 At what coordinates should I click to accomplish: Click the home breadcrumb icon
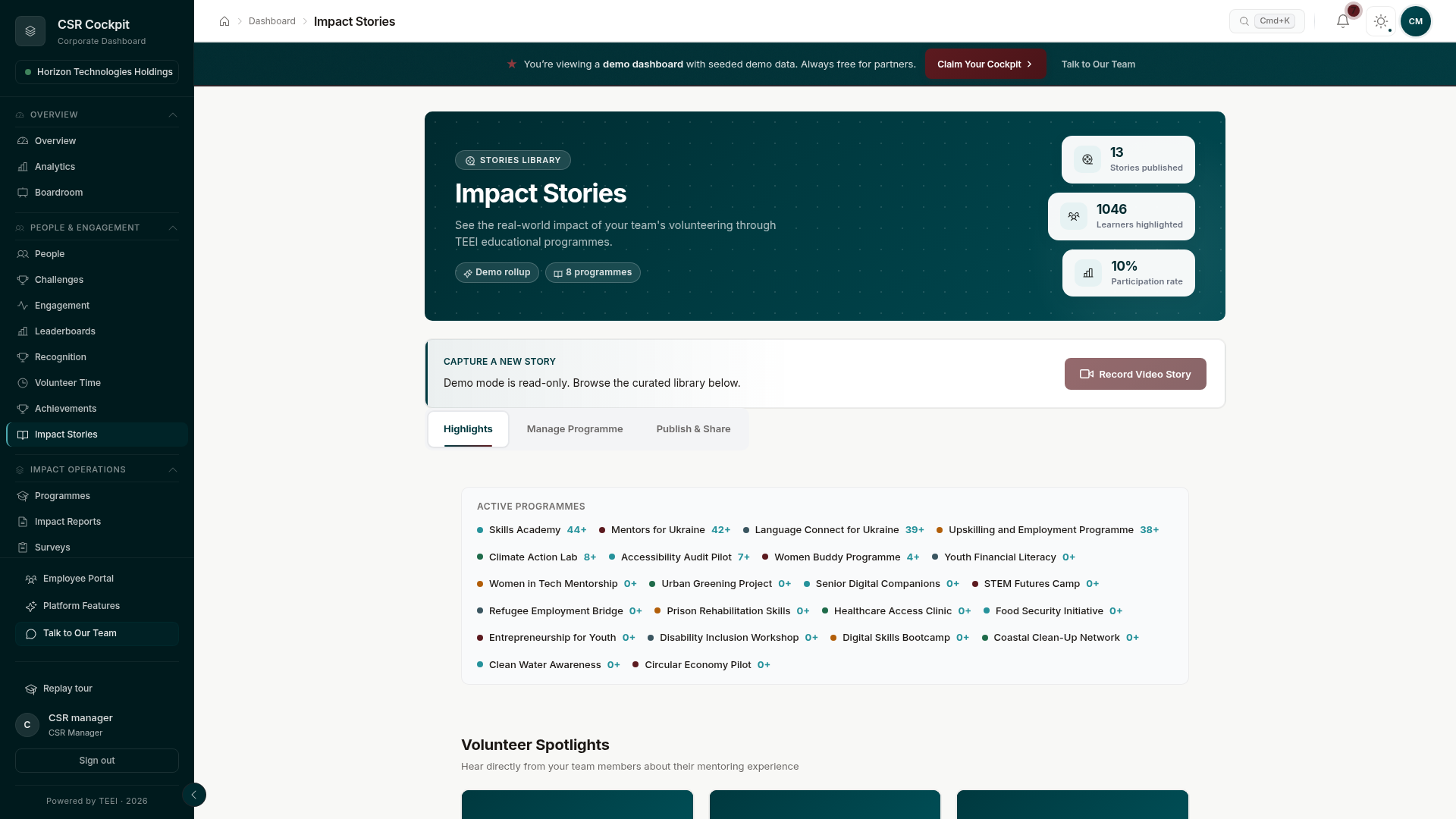pyautogui.click(x=224, y=21)
